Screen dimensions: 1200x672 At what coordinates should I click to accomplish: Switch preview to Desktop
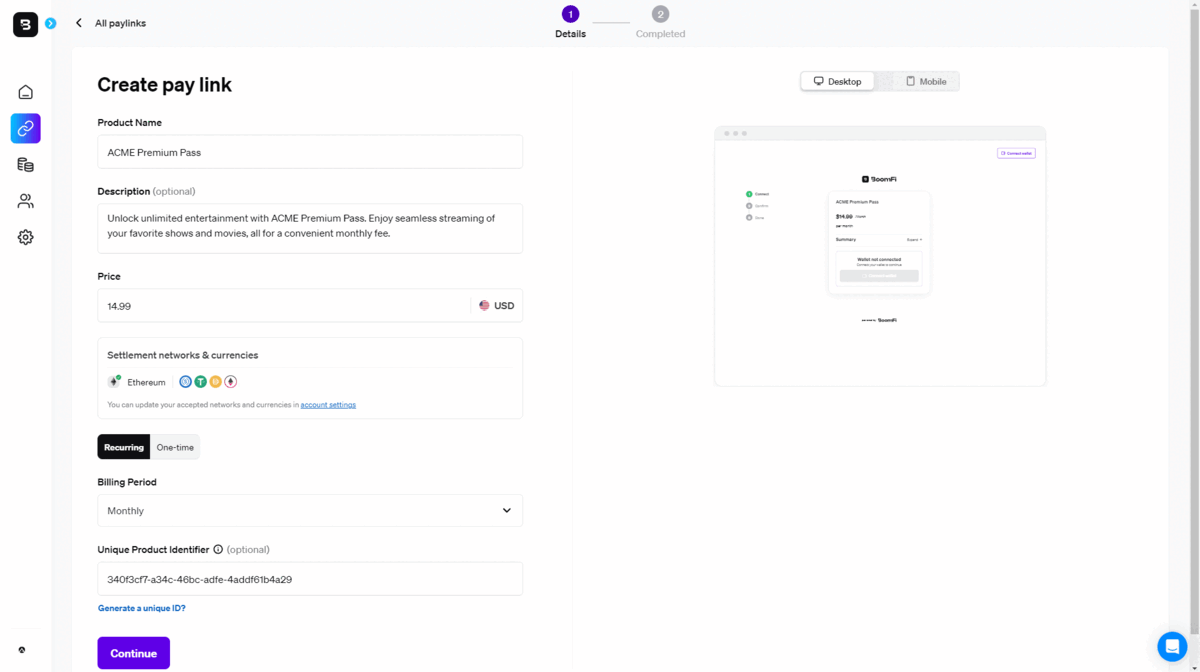(837, 81)
